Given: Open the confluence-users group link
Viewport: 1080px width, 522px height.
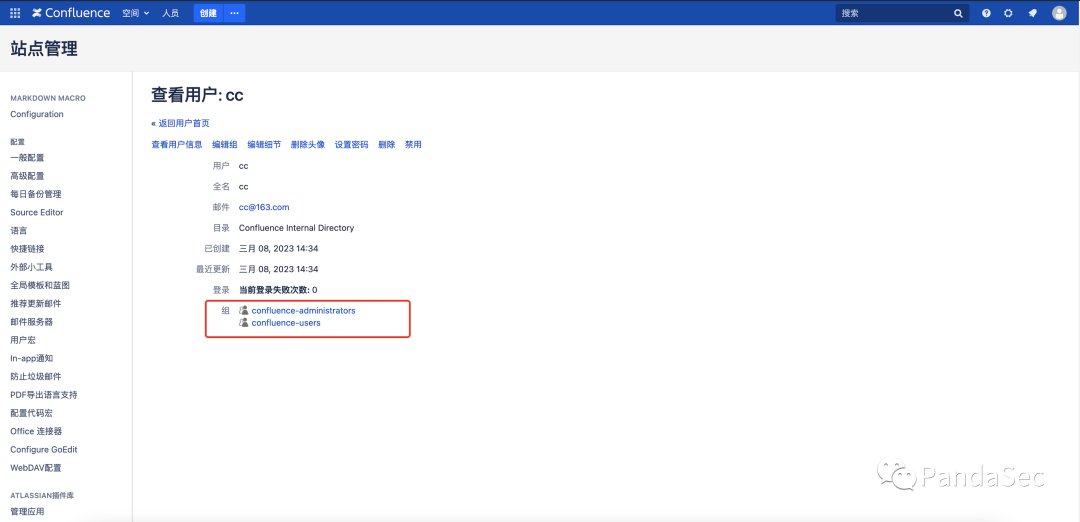Looking at the screenshot, I should (286, 322).
